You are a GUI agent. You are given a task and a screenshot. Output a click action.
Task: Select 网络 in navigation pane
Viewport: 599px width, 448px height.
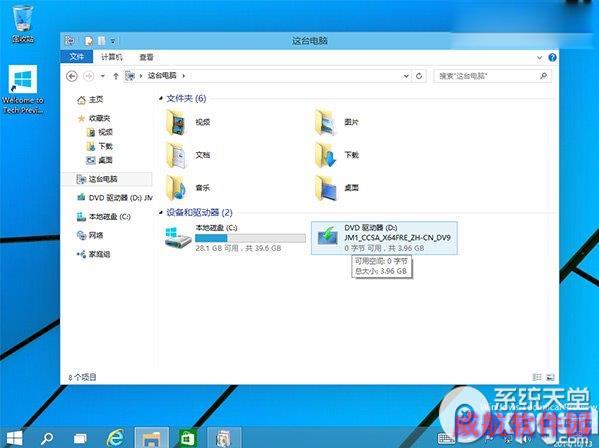[x=90, y=235]
